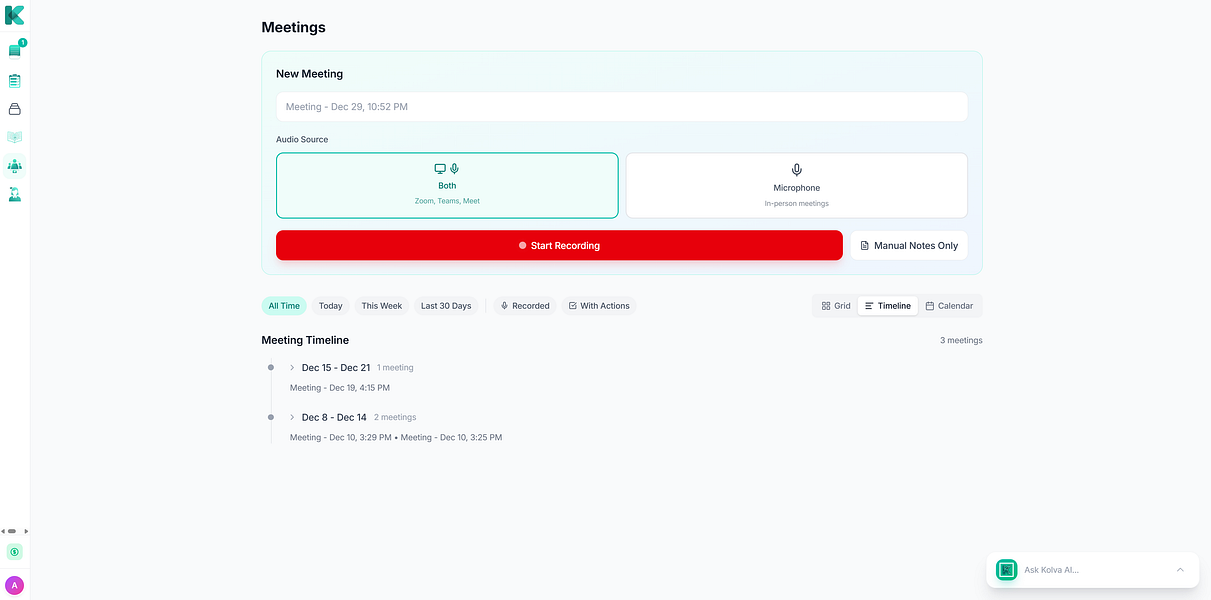Click the Dec 8 - Dec 14 heading

(334, 417)
